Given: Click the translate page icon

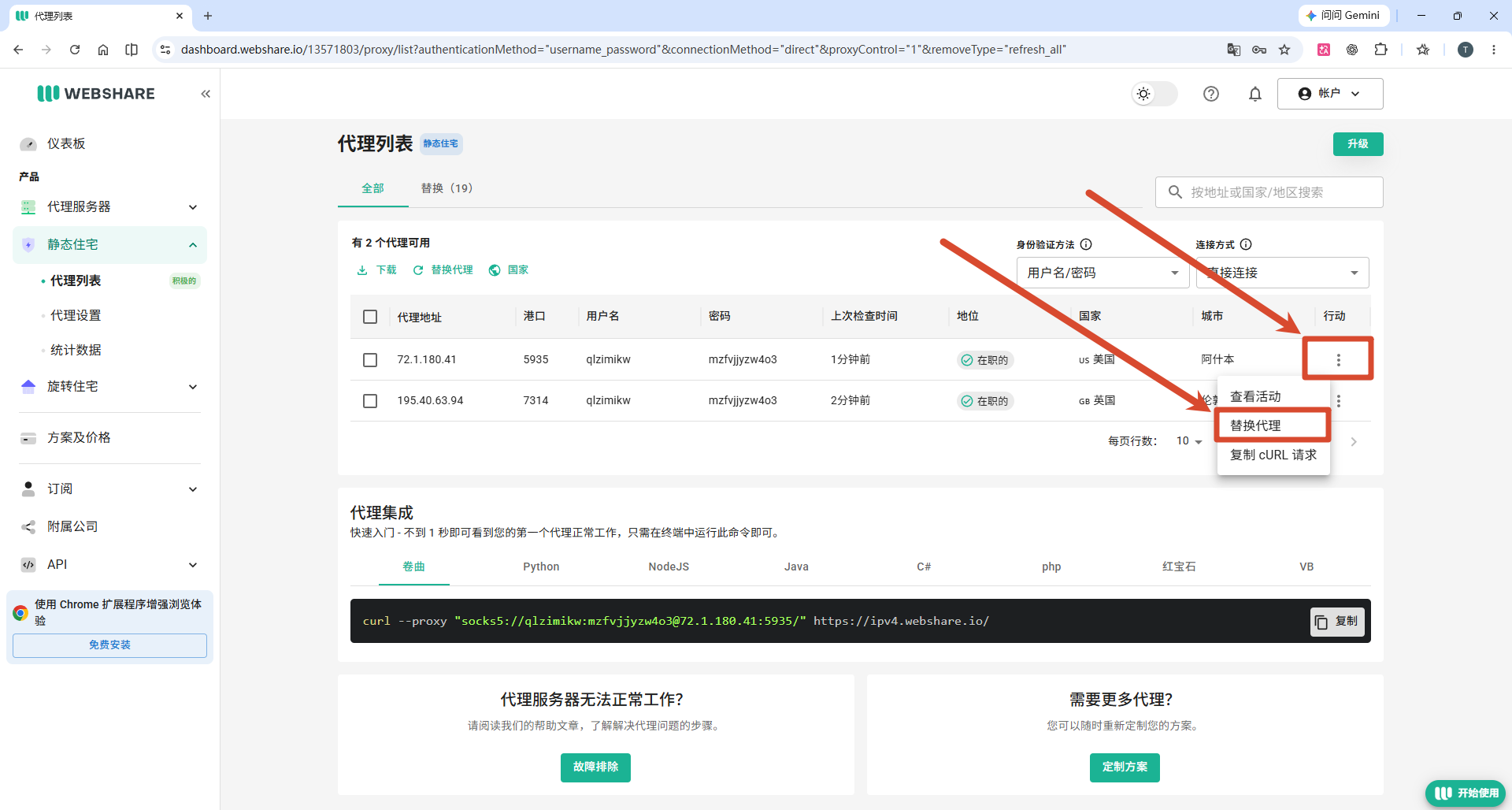Looking at the screenshot, I should click(1234, 50).
